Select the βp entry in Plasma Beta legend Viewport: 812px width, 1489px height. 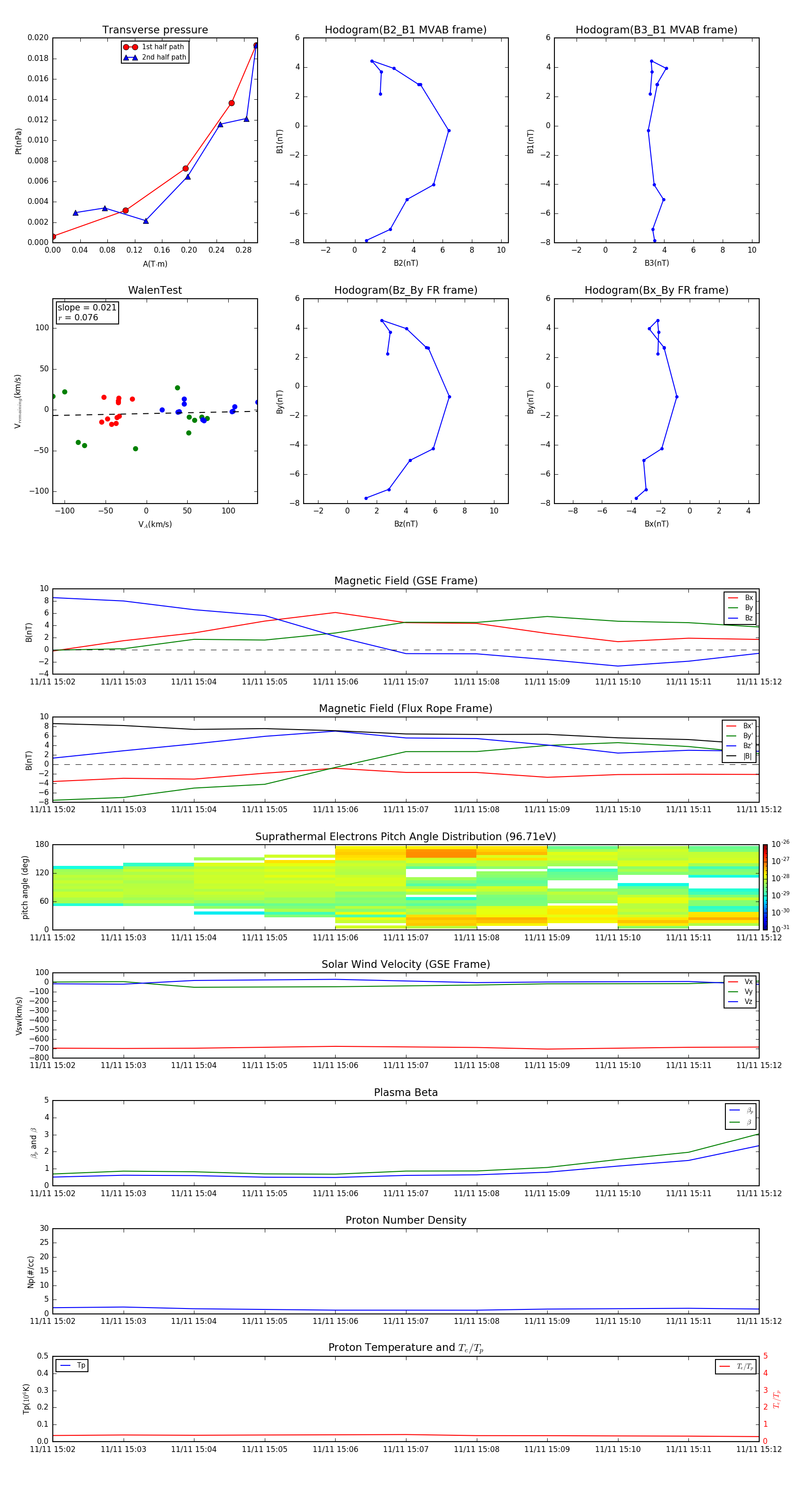(741, 1110)
